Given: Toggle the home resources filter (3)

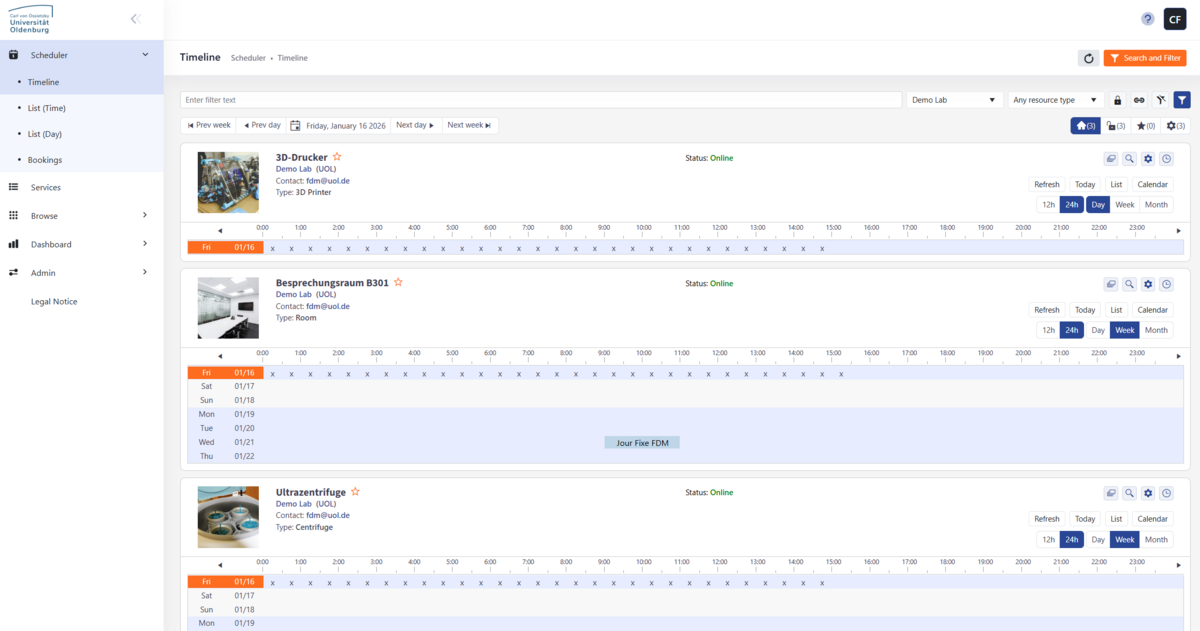Looking at the screenshot, I should click(1085, 126).
